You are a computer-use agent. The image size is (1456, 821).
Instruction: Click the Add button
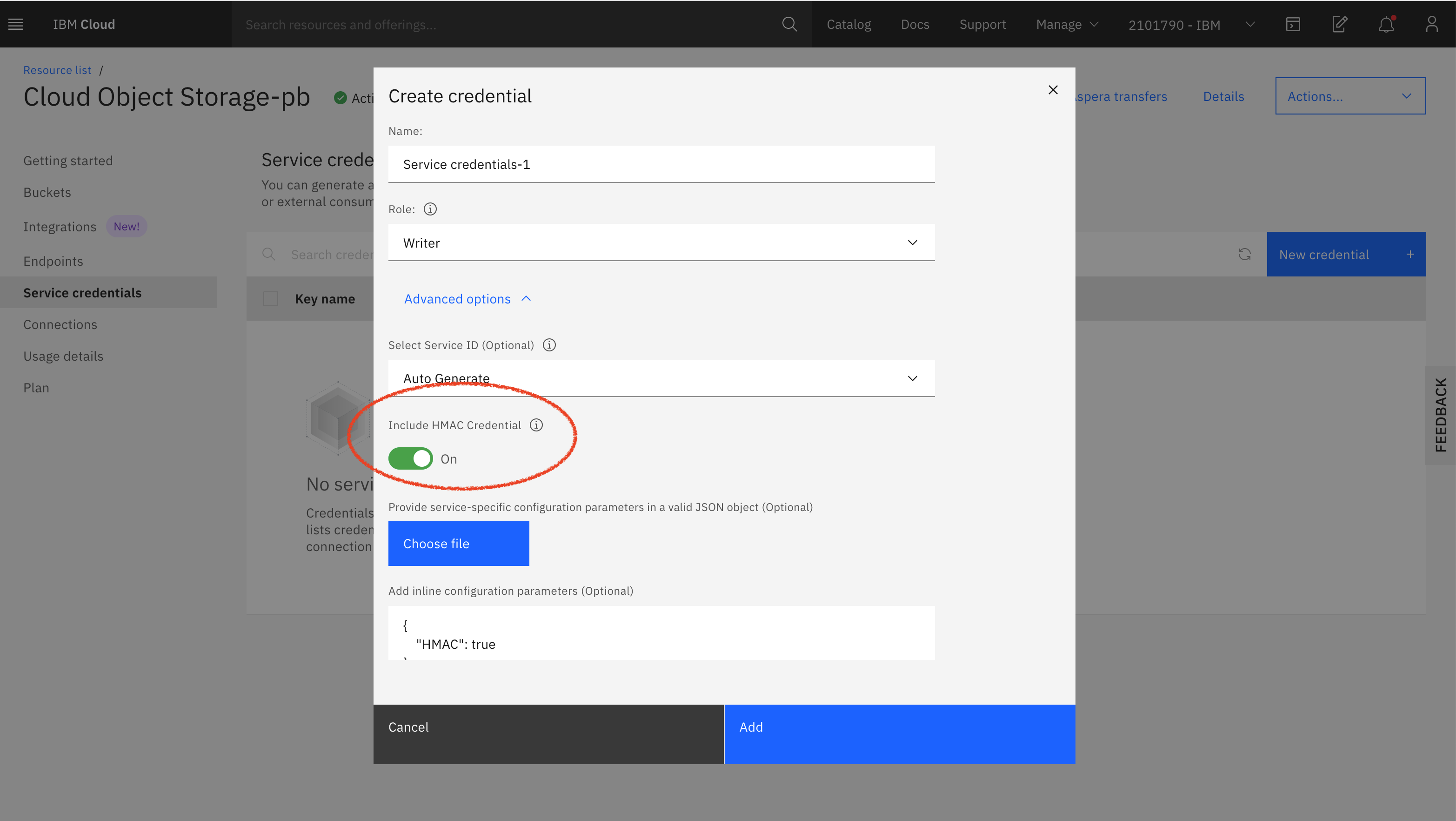pyautogui.click(x=899, y=734)
